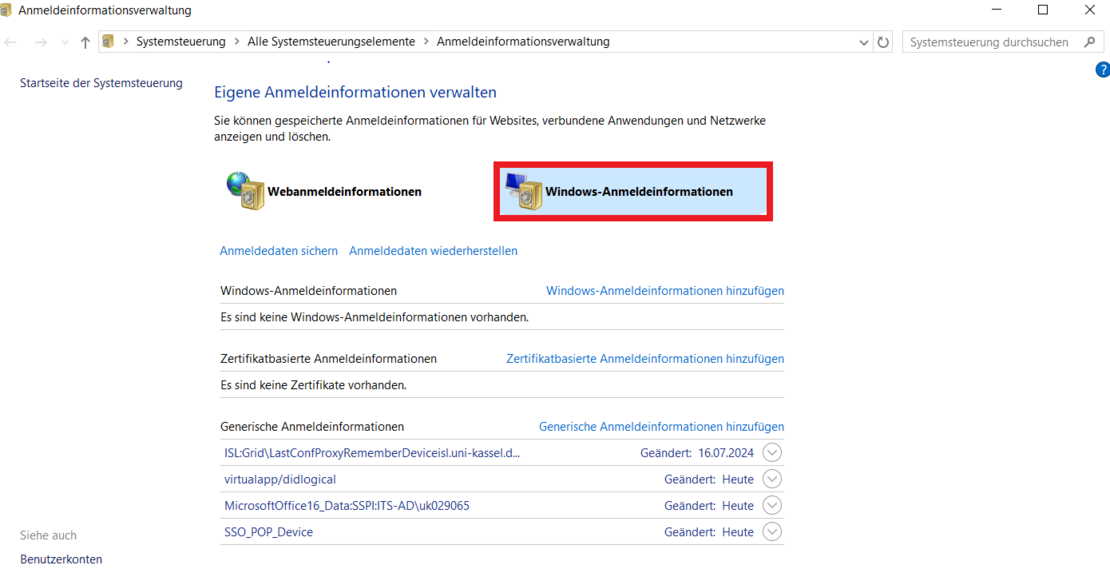This screenshot has width=1110, height=581.
Task: Expand the MicrosoftOffice16_Data credential chevron
Action: 771,505
